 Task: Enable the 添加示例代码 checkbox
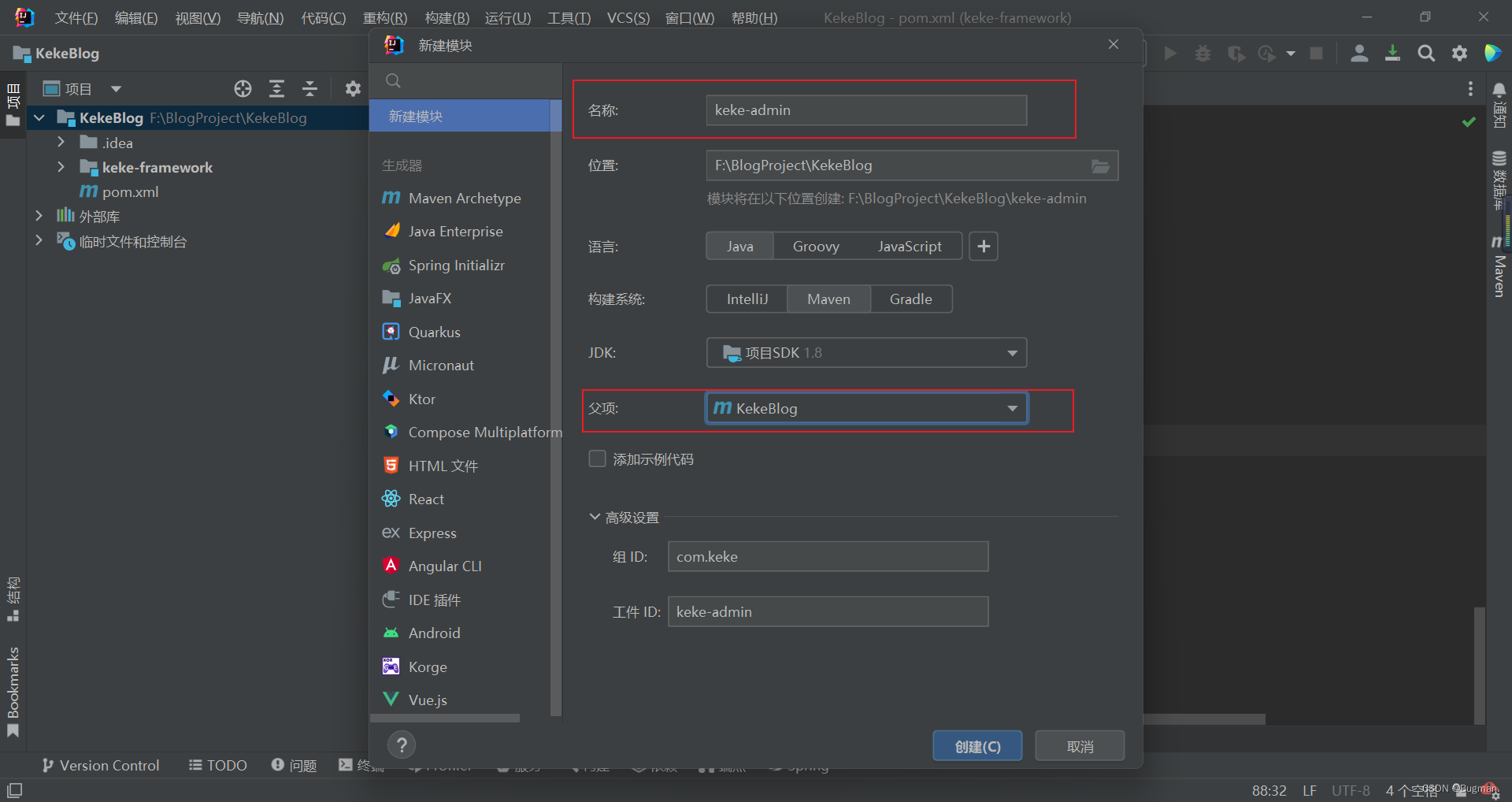click(x=598, y=459)
